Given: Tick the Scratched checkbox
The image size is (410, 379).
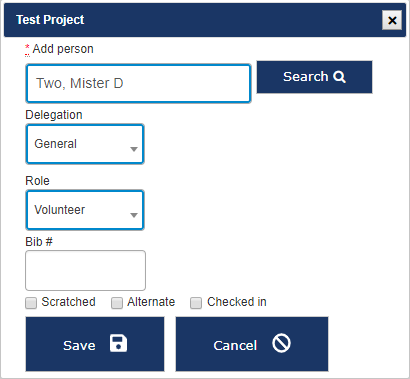Looking at the screenshot, I should point(31,303).
